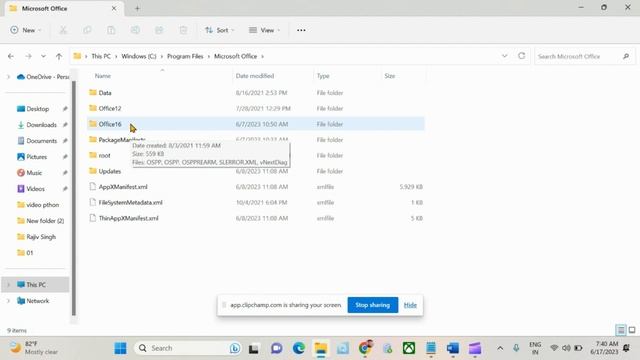Screen dimensions: 640x360
Task: Click the Share icon in toolbar
Action: [159, 30]
